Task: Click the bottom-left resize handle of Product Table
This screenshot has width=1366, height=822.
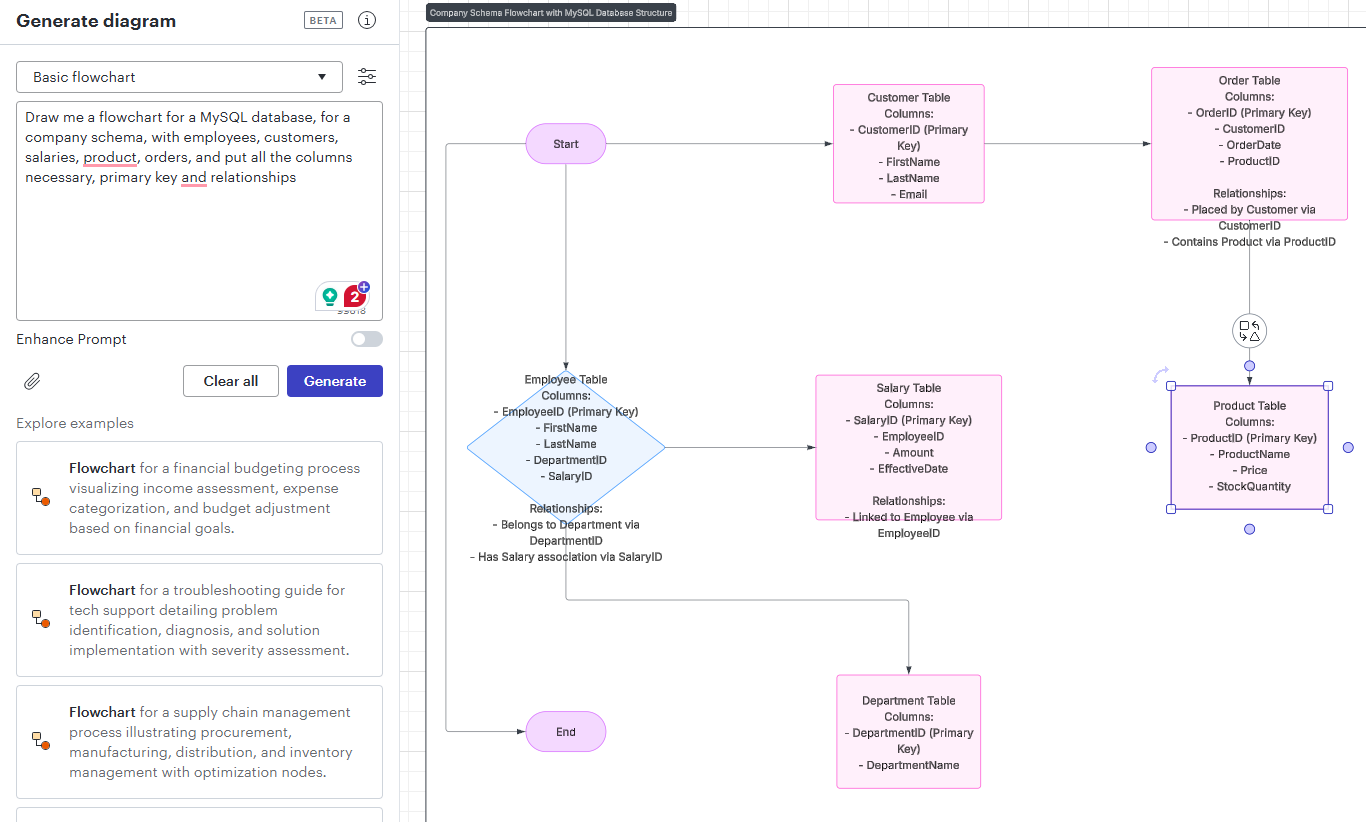Action: [x=1171, y=510]
